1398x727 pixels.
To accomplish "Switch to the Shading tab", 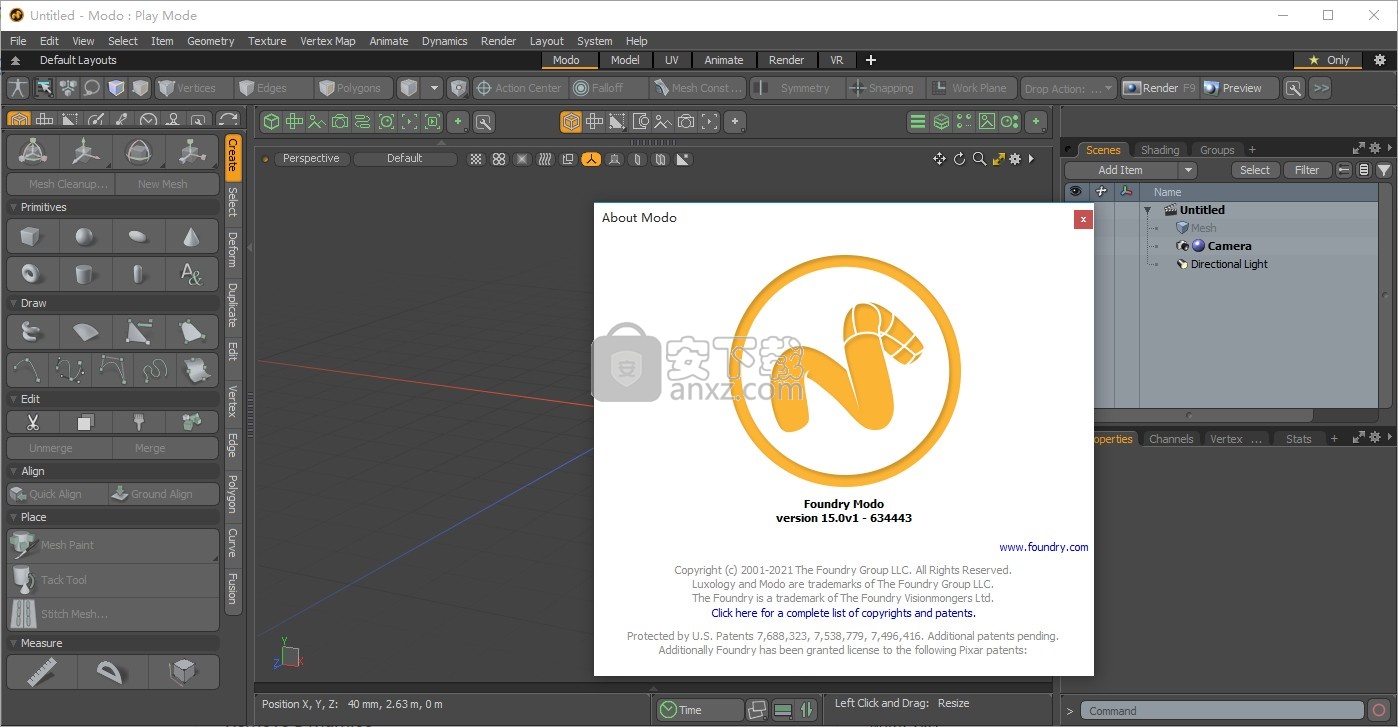I will (x=1160, y=150).
